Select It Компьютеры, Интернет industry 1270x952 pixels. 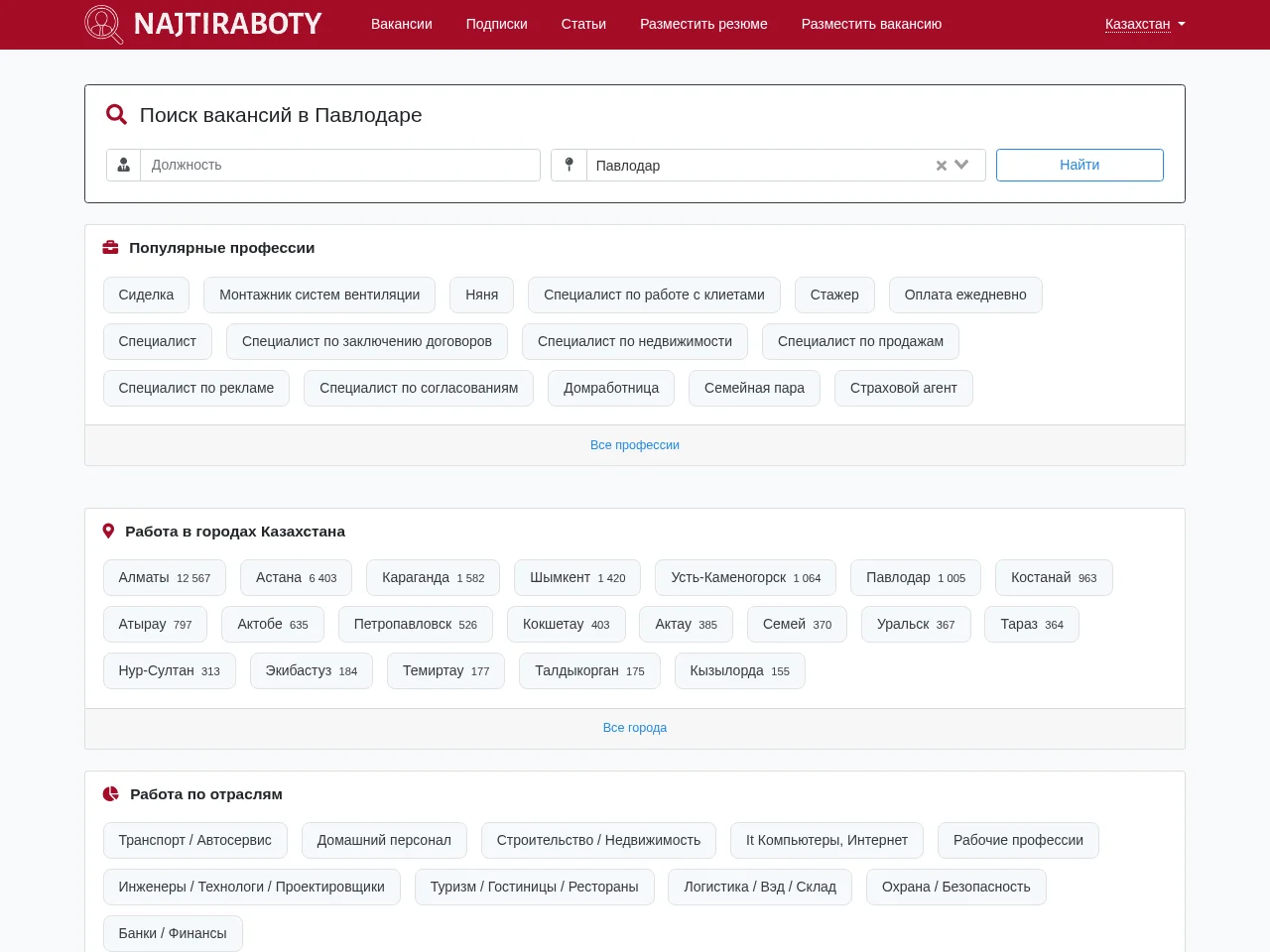[826, 840]
